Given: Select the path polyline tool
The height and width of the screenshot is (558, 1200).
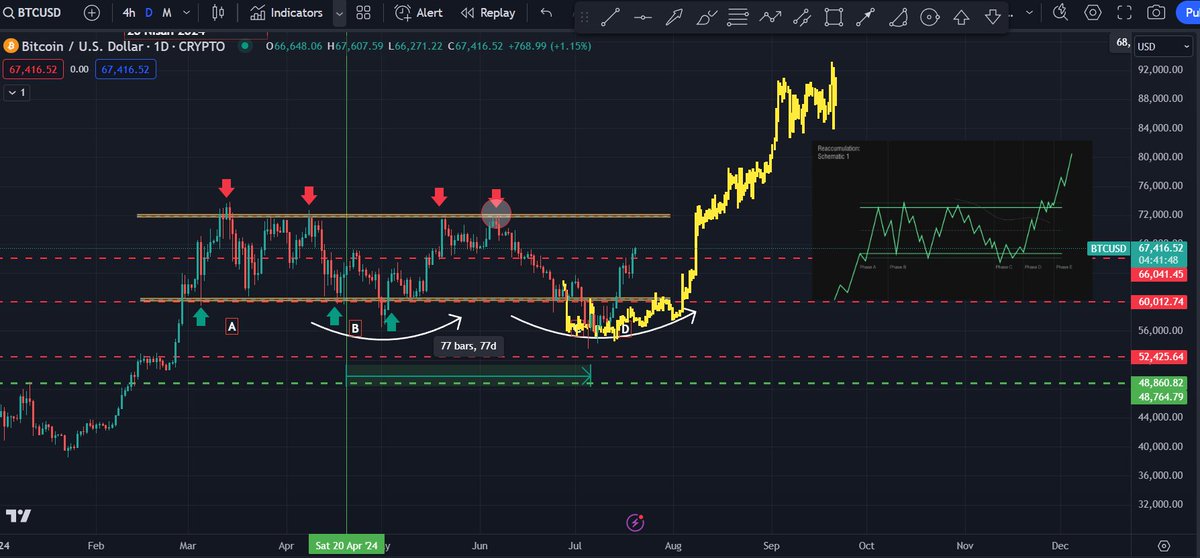Looking at the screenshot, I should (x=770, y=16).
